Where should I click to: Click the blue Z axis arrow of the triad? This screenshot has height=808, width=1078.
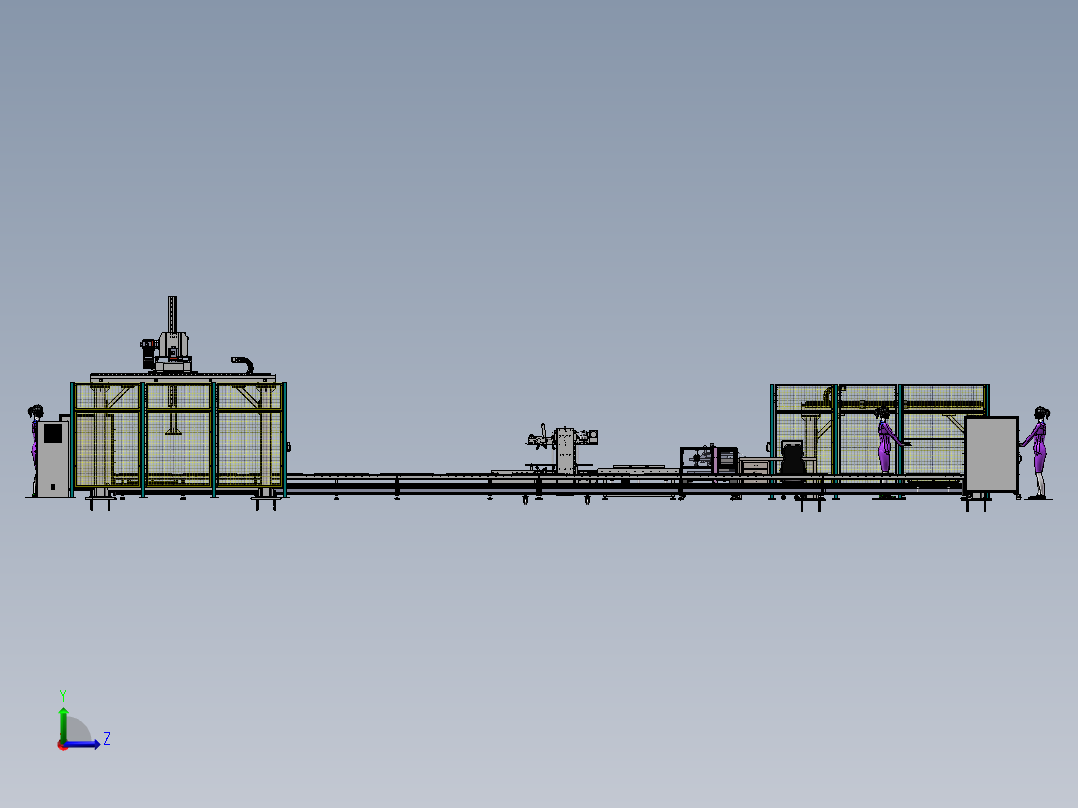(x=82, y=744)
